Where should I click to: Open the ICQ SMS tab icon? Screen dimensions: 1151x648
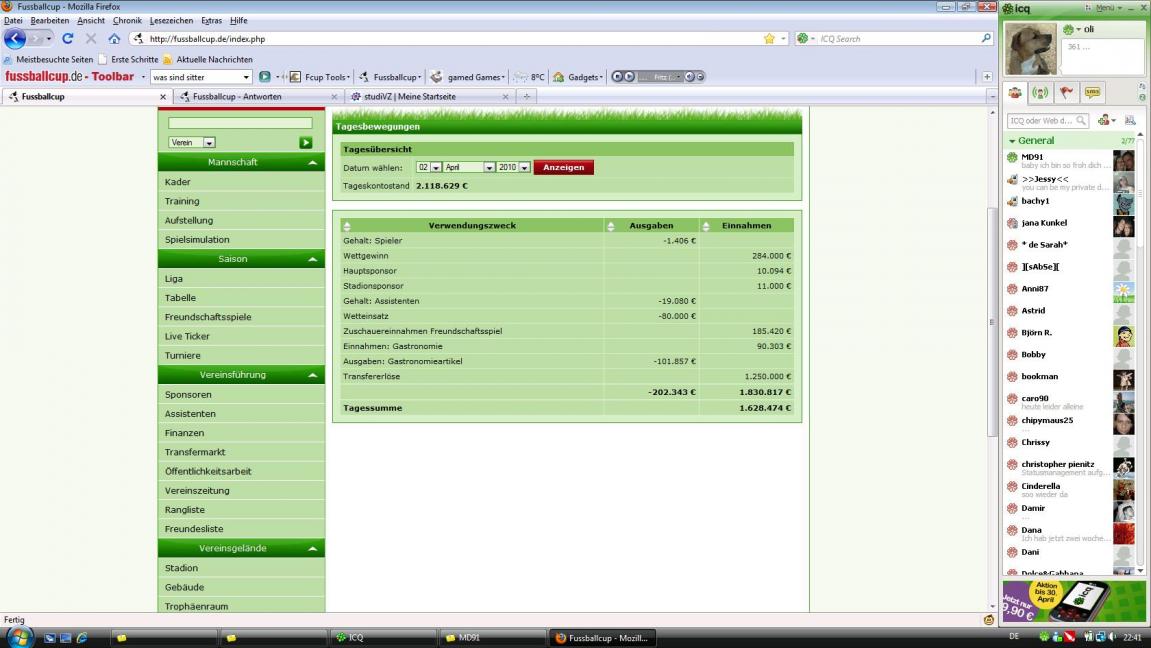(1093, 93)
